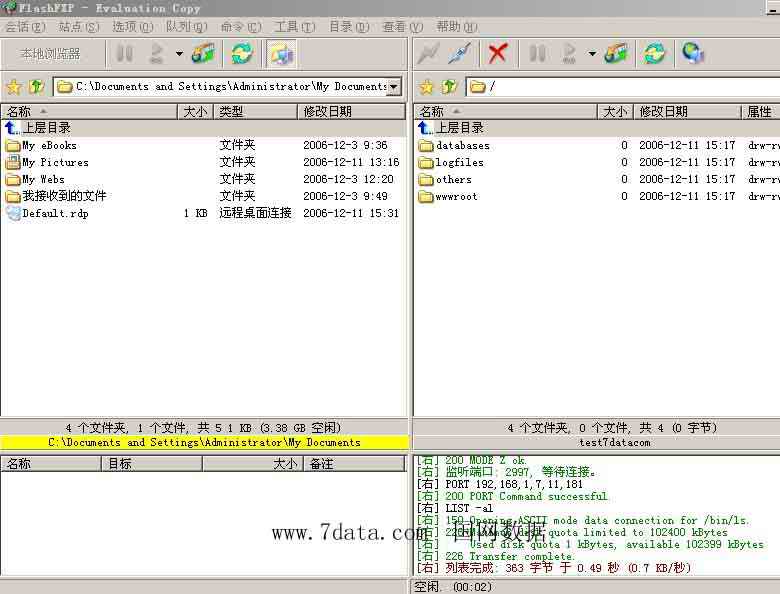The height and width of the screenshot is (594, 780).
Task: Abort with the red X icon
Action: point(498,54)
